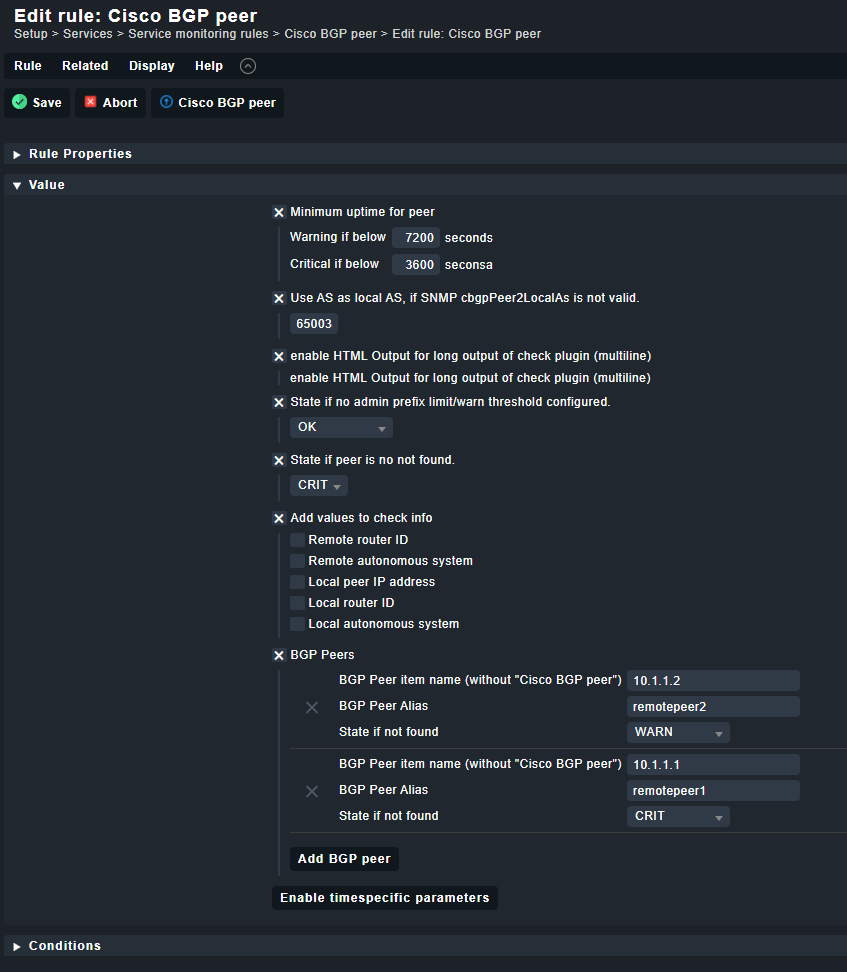Click the alias field containing remotepeer1
The height and width of the screenshot is (972, 847).
click(714, 791)
